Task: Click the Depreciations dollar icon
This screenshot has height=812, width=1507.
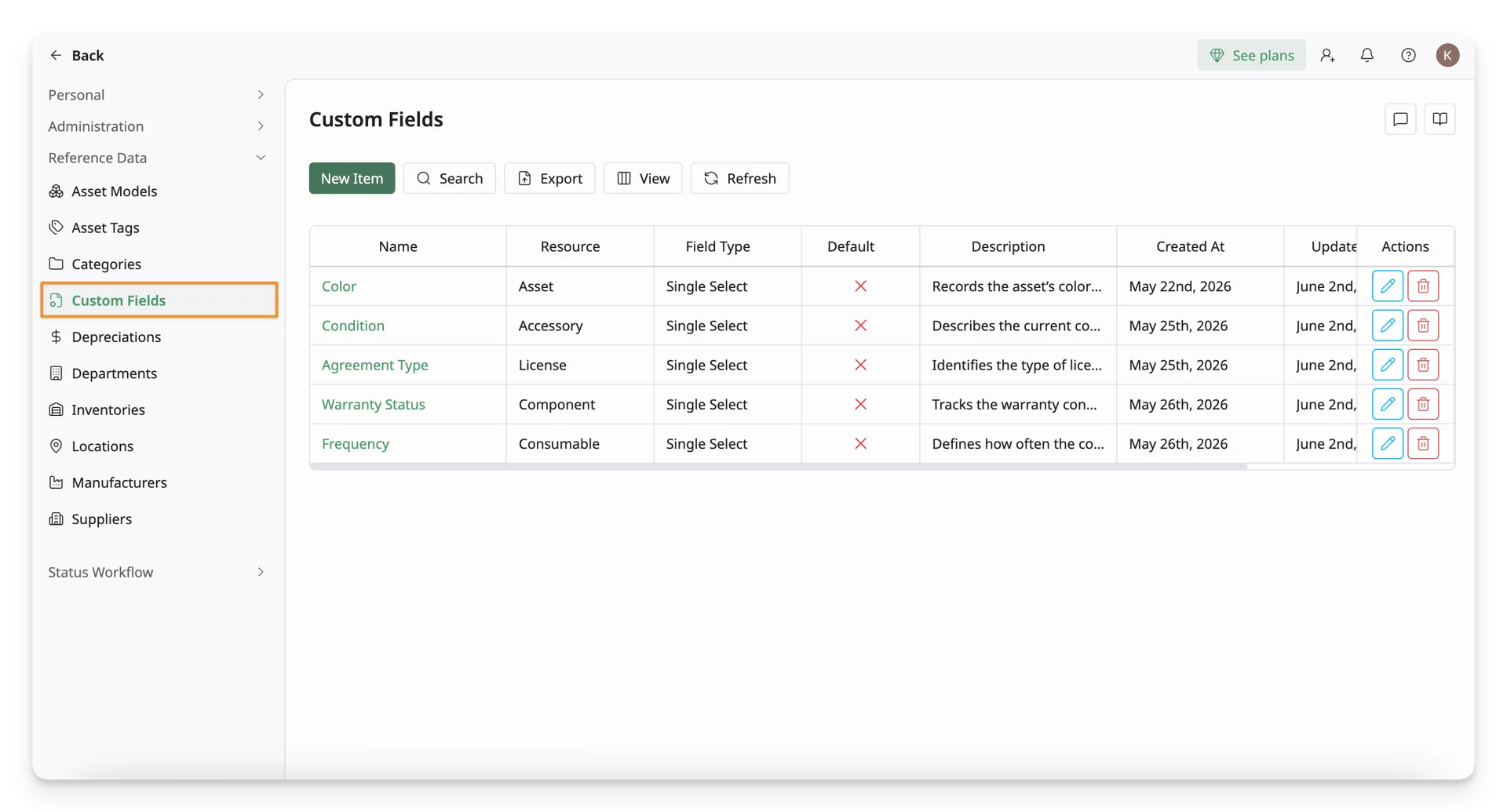Action: tap(56, 337)
